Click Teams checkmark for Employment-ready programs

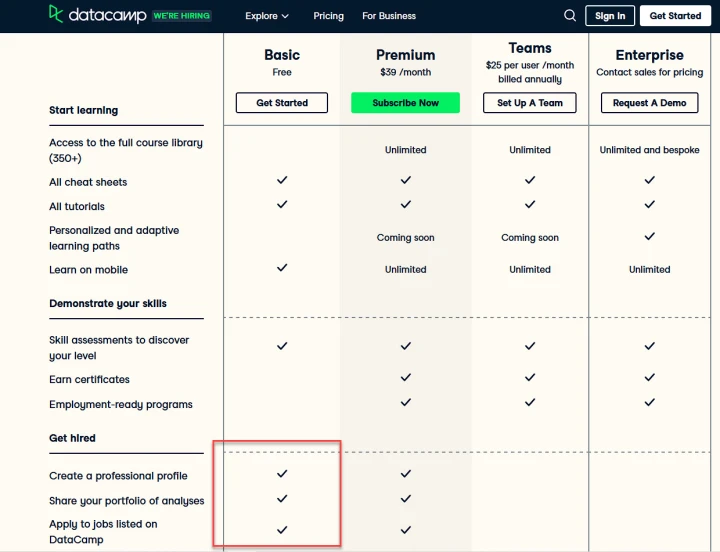coord(530,402)
